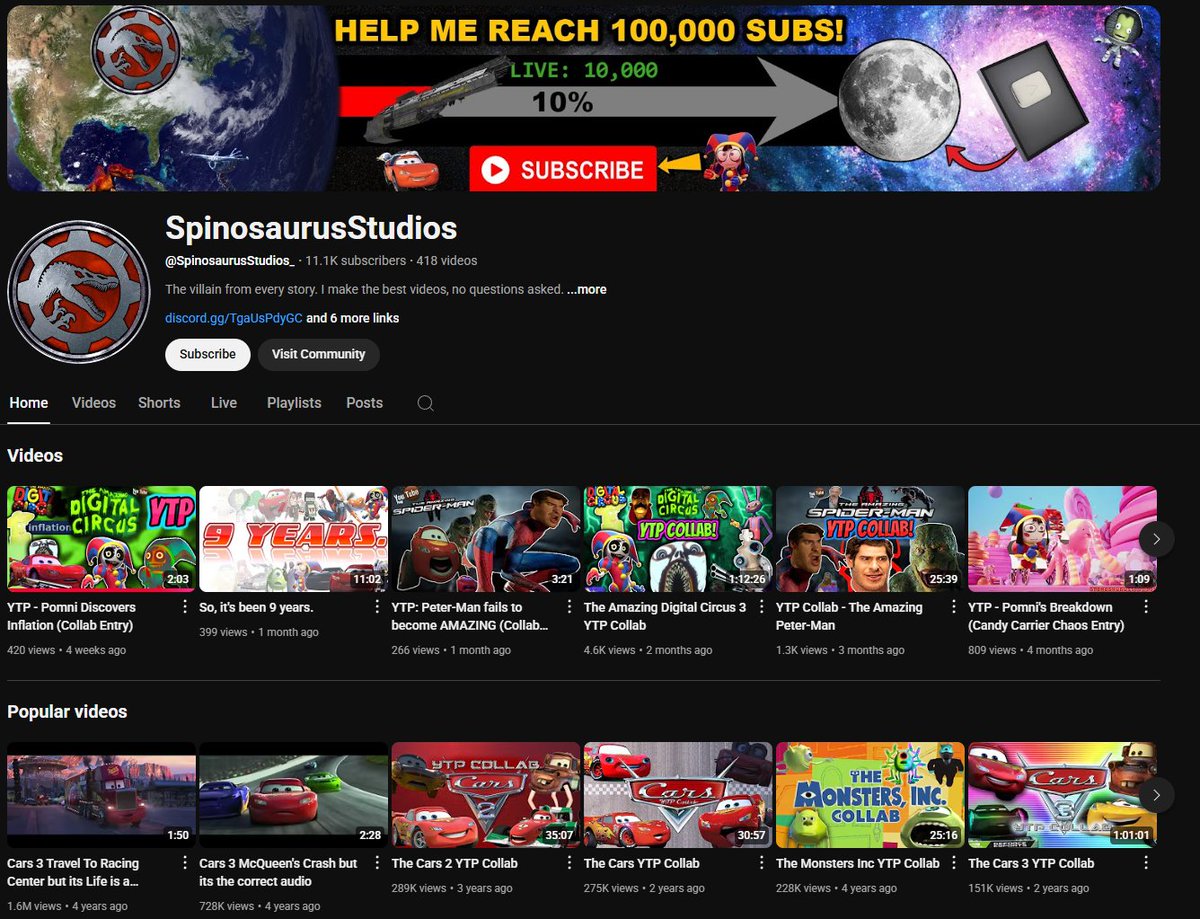The height and width of the screenshot is (919, 1200).
Task: Open 'The Cars 3 YTP Collab' title
Action: pos(1031,863)
